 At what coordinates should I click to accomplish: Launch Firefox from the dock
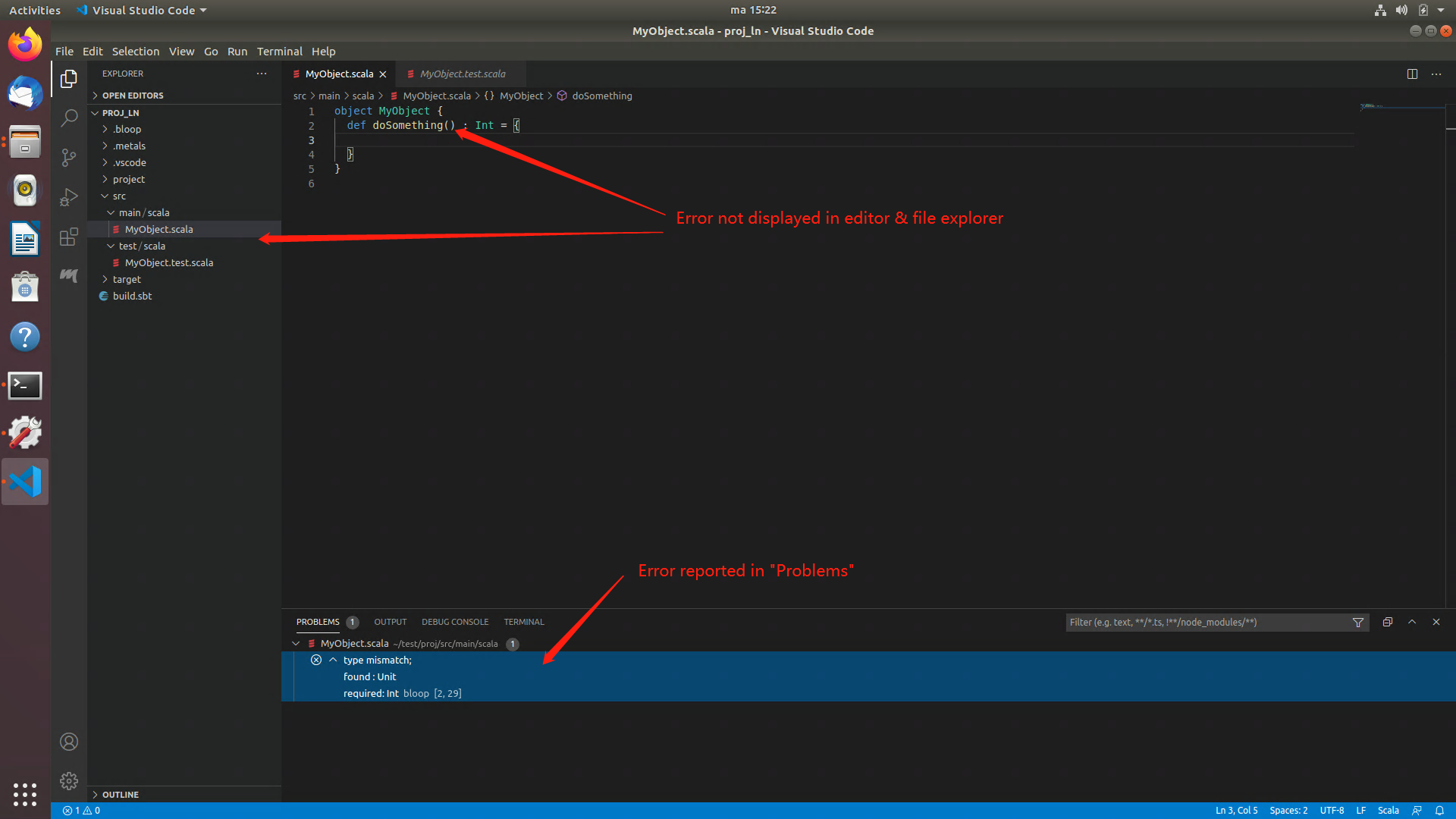25,45
